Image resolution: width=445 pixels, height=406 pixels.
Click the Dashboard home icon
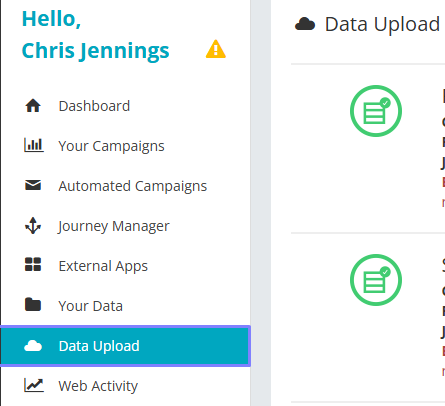tap(33, 106)
